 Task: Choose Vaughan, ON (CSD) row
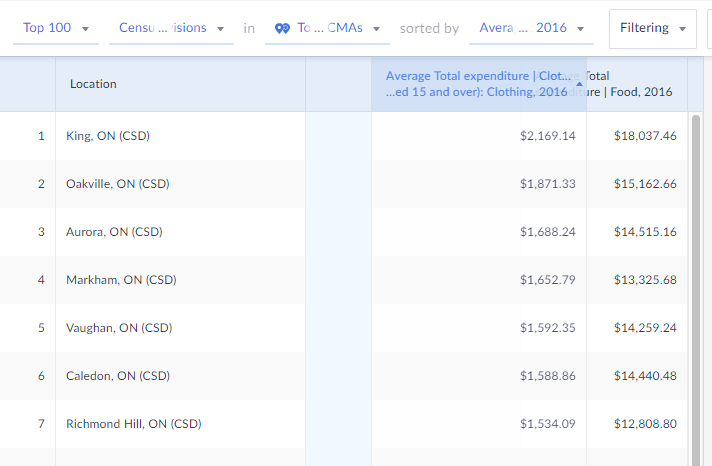pos(119,328)
